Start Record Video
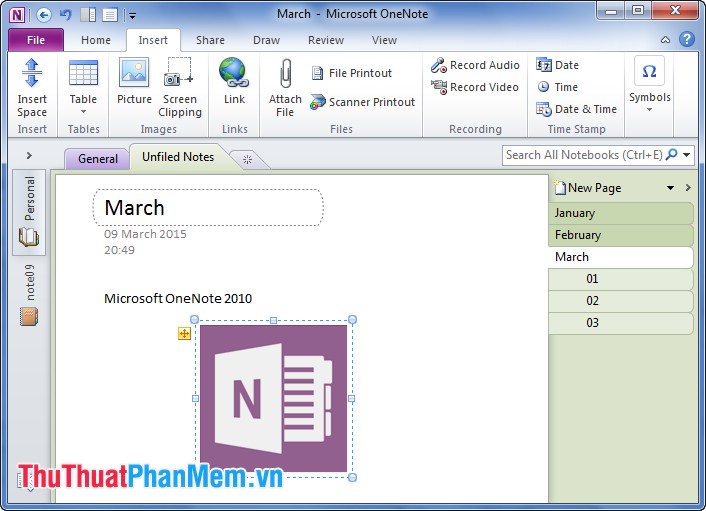Viewport: 706px width, 511px height. [x=475, y=87]
